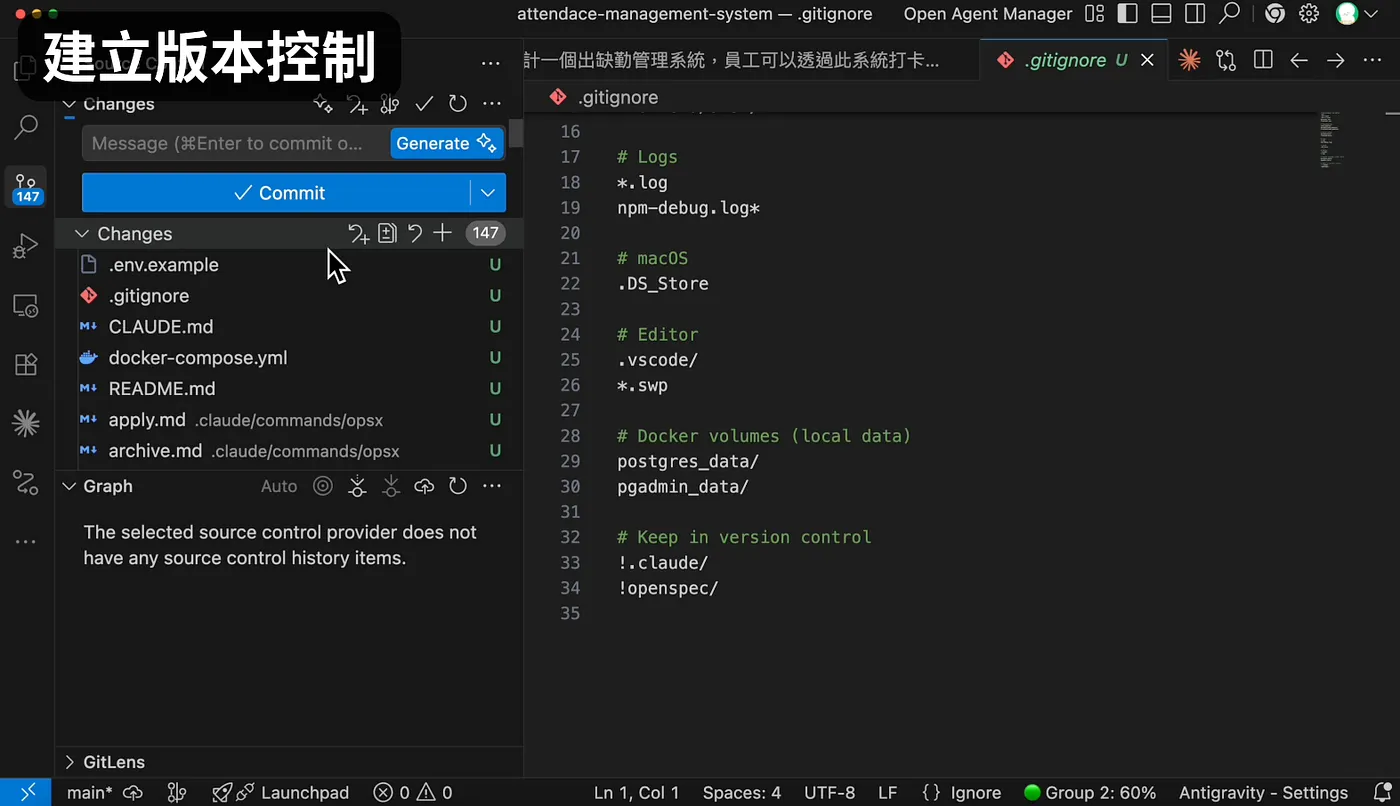Navigate back with the left arrow
1400x806 pixels.
[1299, 60]
